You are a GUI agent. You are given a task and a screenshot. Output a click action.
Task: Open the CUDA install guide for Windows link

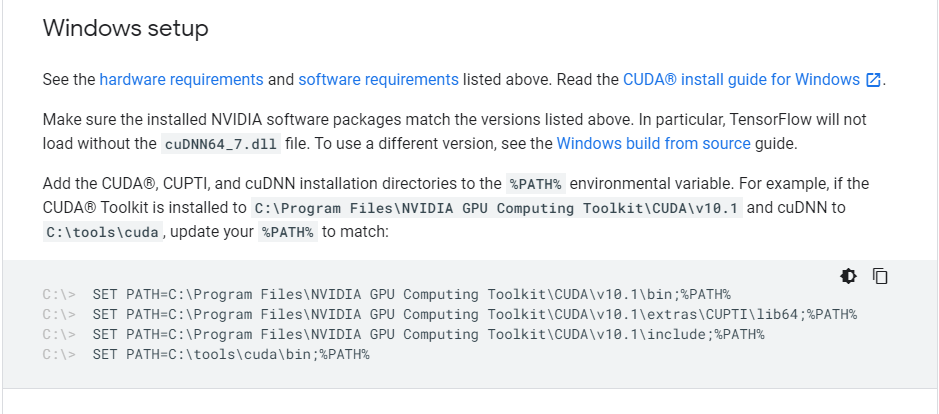pos(741,80)
